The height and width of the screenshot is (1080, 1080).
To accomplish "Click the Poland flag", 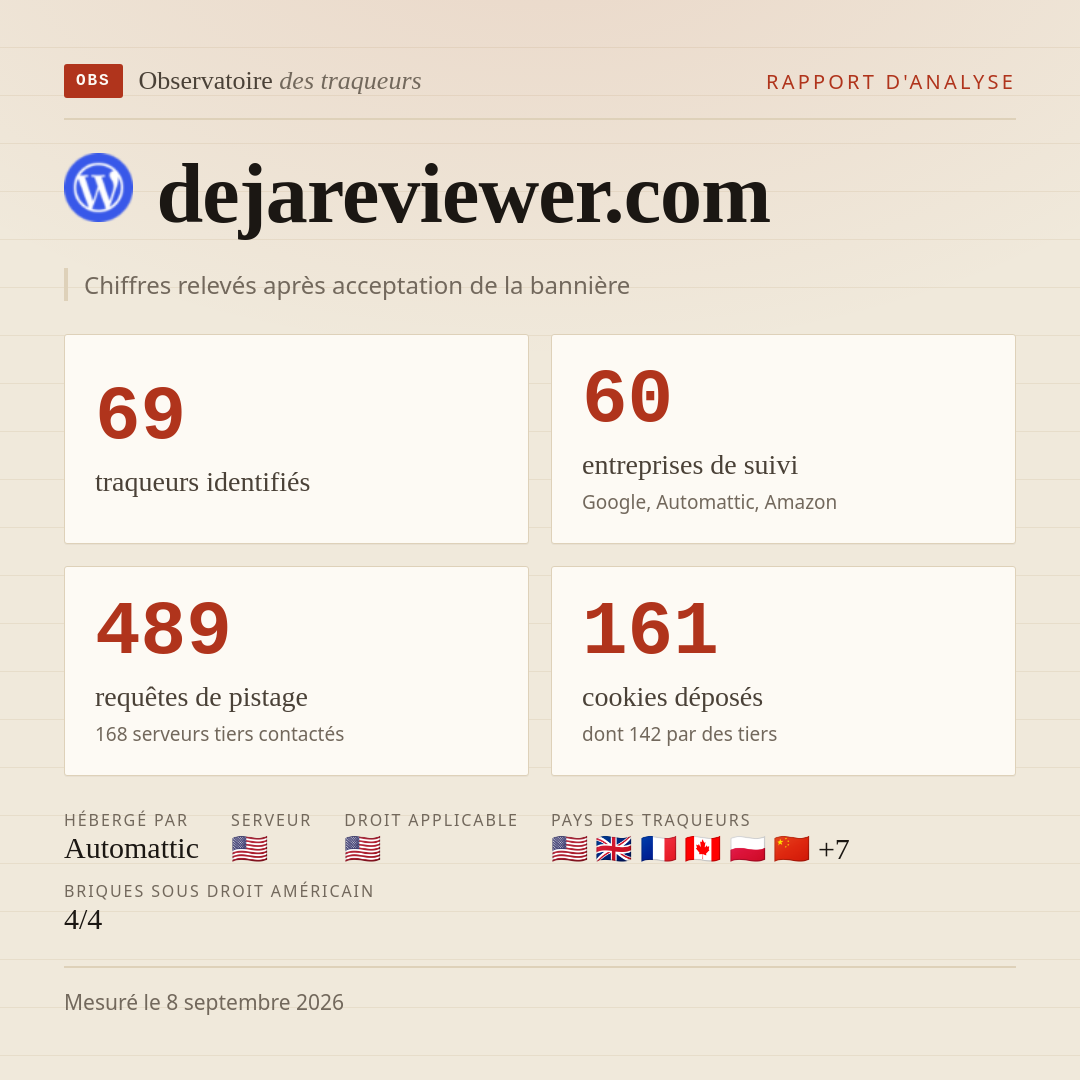I will tap(747, 849).
